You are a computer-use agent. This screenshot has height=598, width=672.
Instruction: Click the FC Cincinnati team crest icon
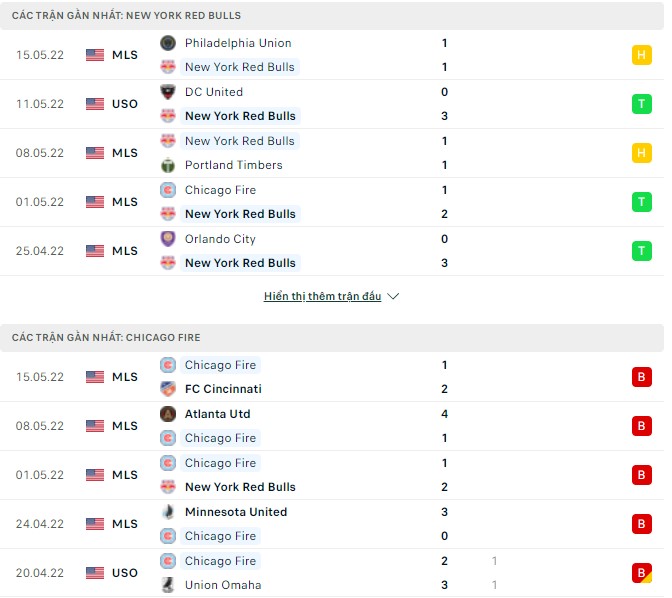click(x=167, y=389)
